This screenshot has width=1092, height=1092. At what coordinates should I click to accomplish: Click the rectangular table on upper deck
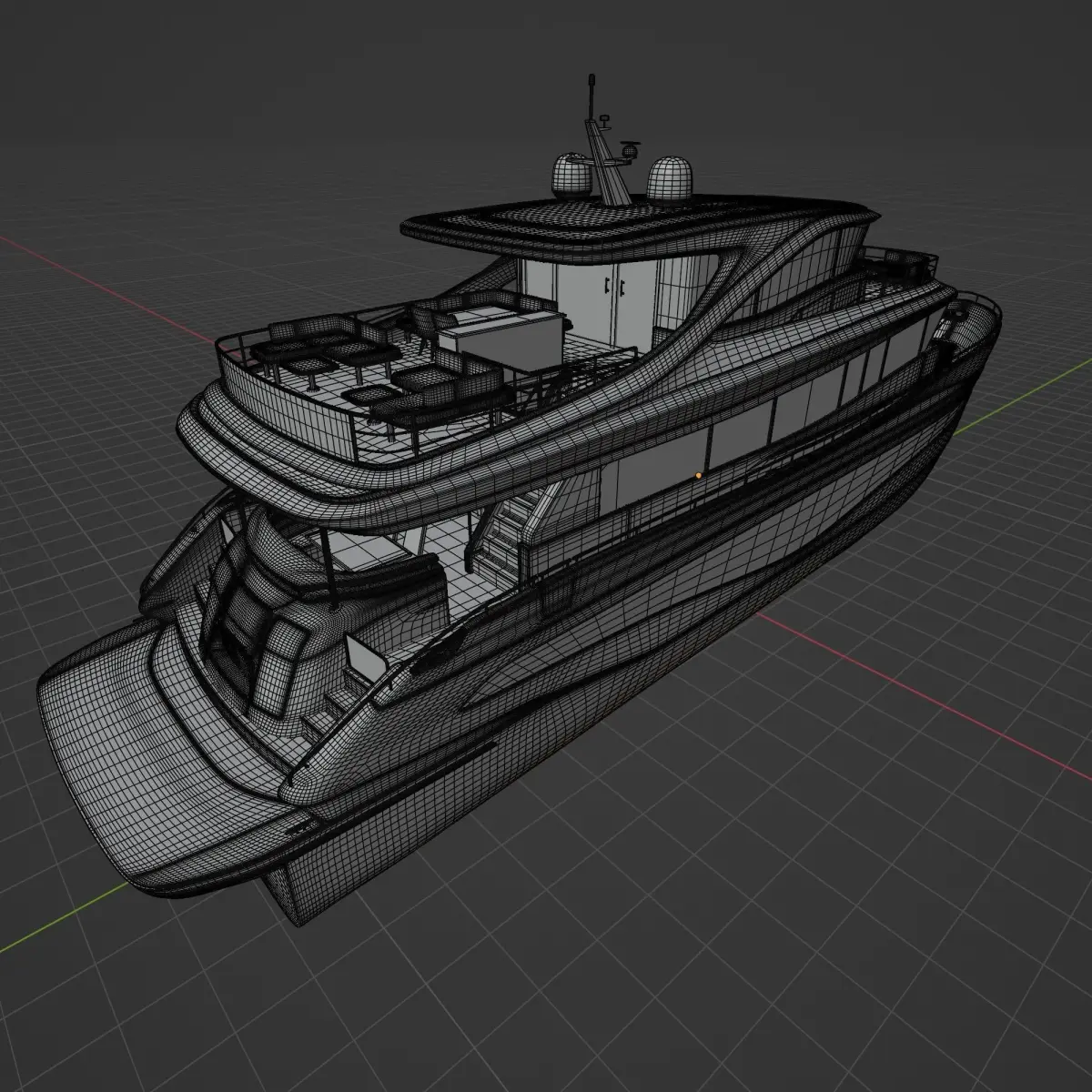pyautogui.click(x=501, y=341)
